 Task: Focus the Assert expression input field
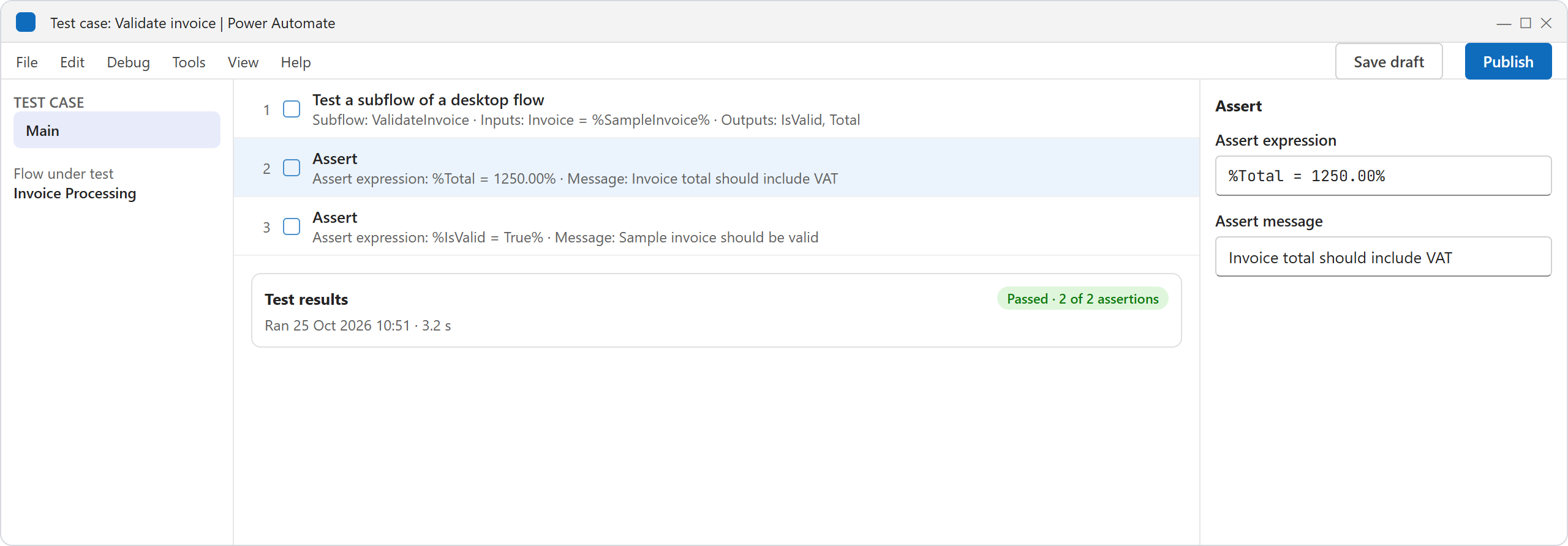click(x=1383, y=176)
